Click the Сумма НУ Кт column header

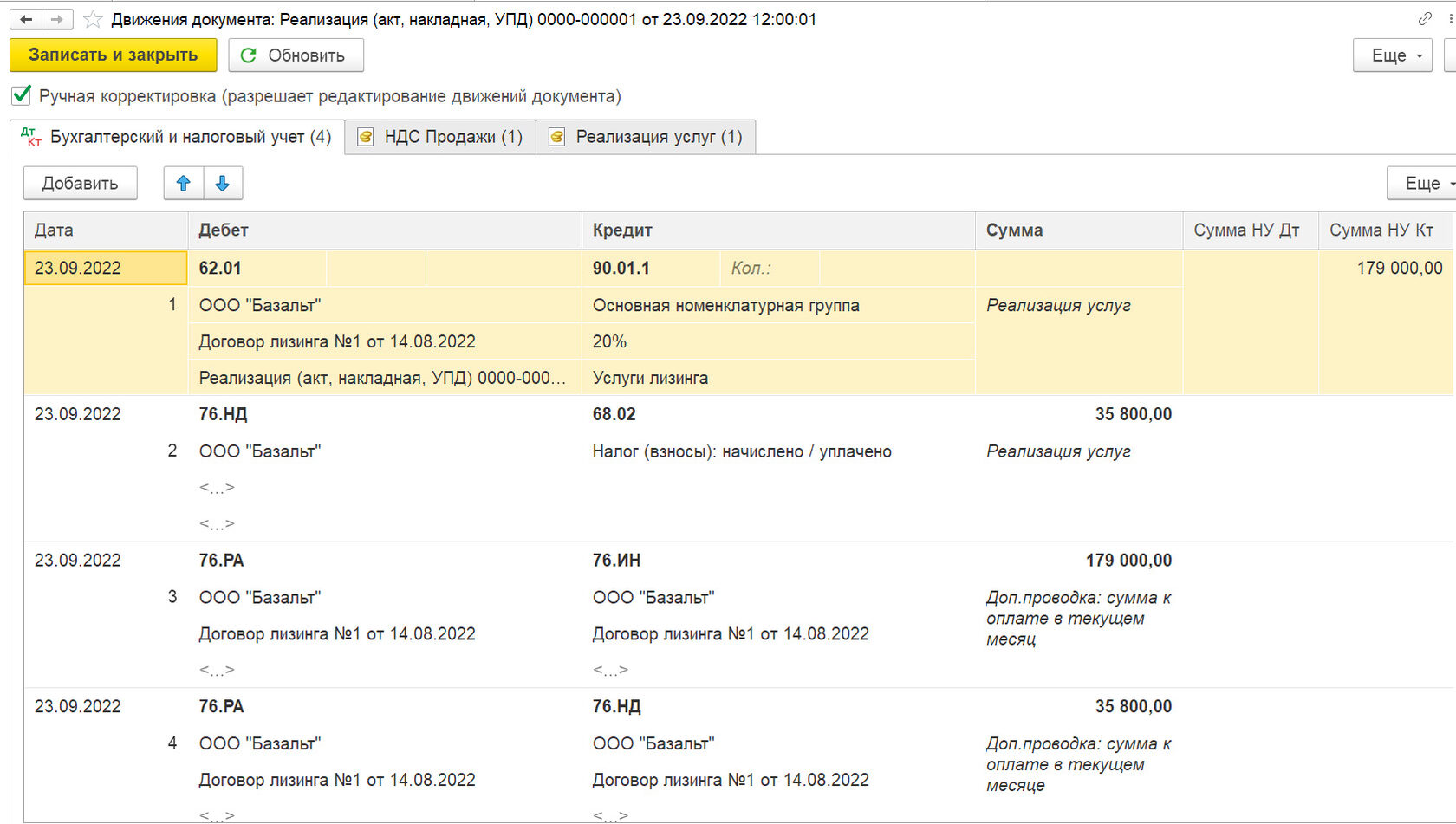pyautogui.click(x=1387, y=230)
